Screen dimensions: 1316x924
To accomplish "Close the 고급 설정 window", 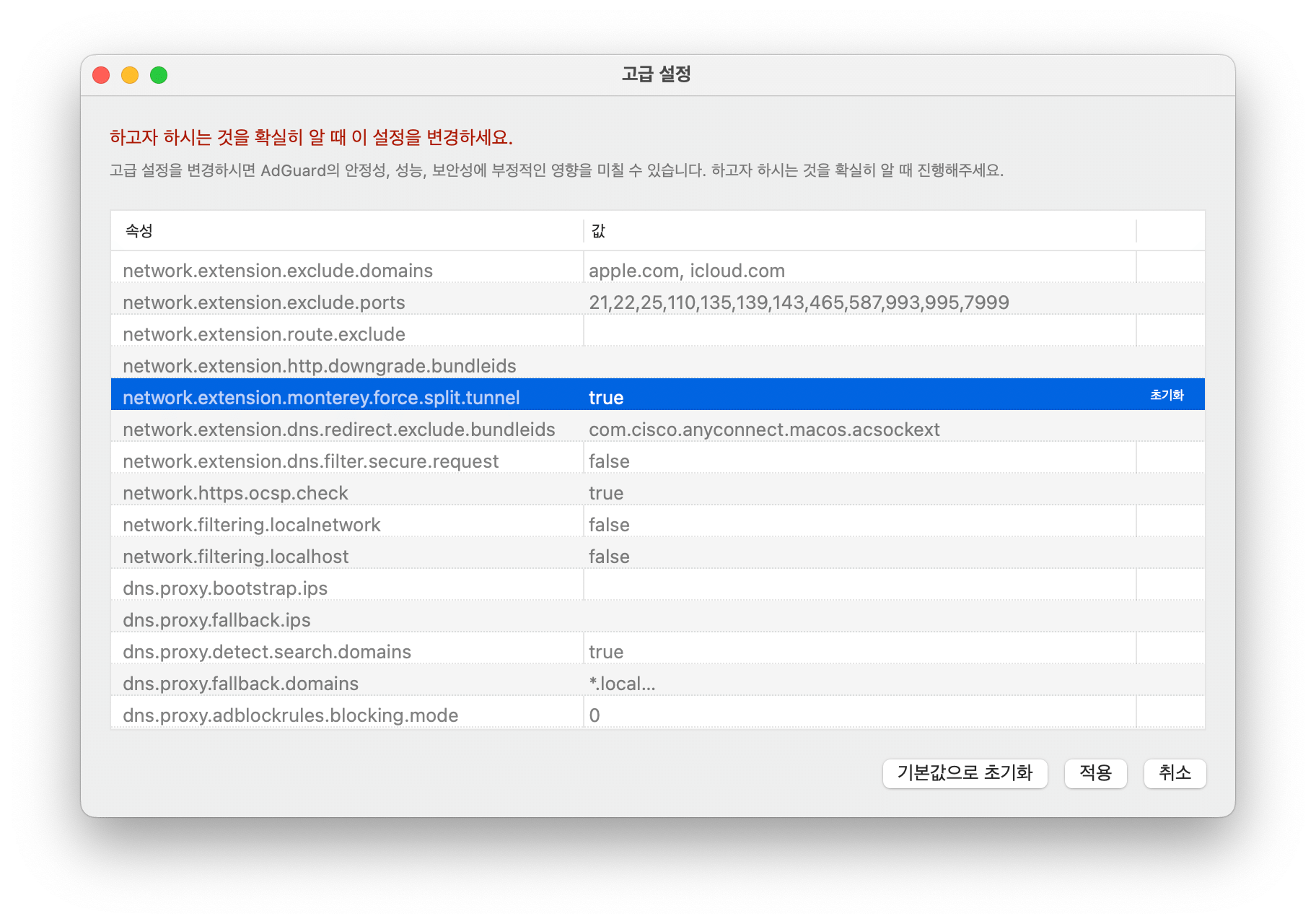I will [101, 75].
